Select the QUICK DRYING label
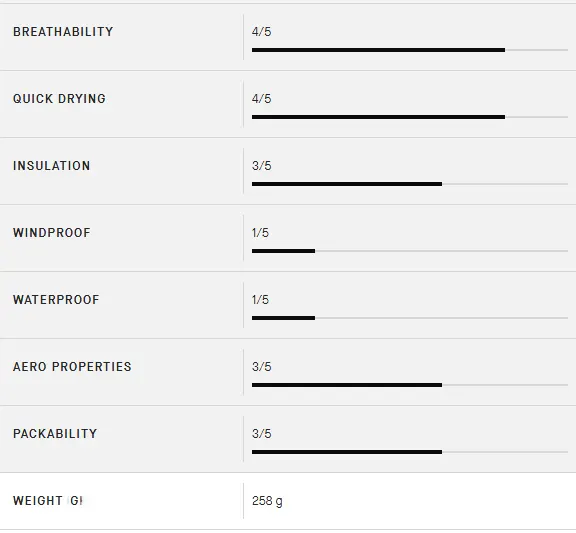The height and width of the screenshot is (533, 576). [59, 99]
